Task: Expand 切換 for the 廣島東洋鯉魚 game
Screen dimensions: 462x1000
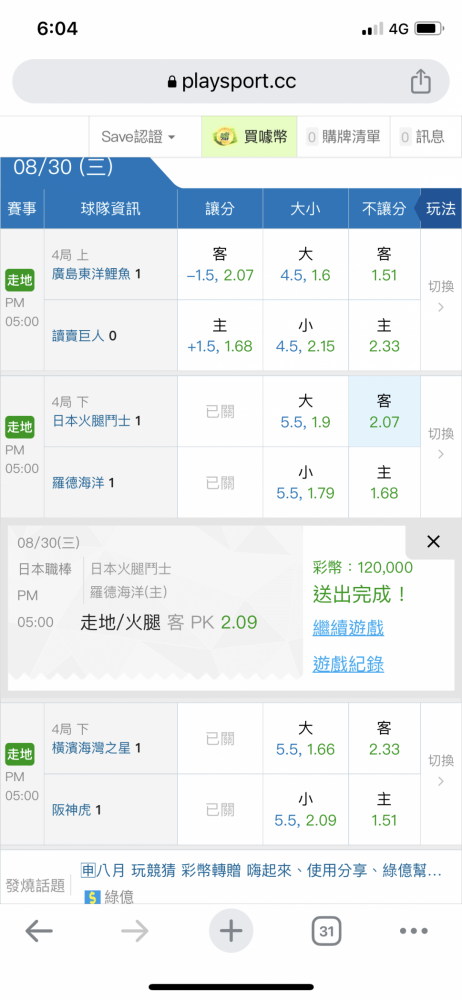Action: tap(441, 297)
